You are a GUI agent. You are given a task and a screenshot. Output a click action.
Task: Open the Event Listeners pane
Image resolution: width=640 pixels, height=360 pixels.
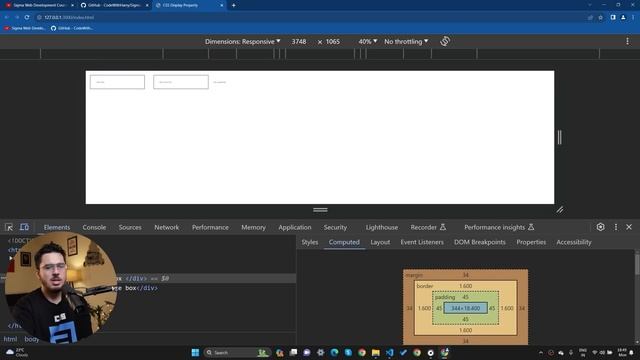pyautogui.click(x=422, y=242)
